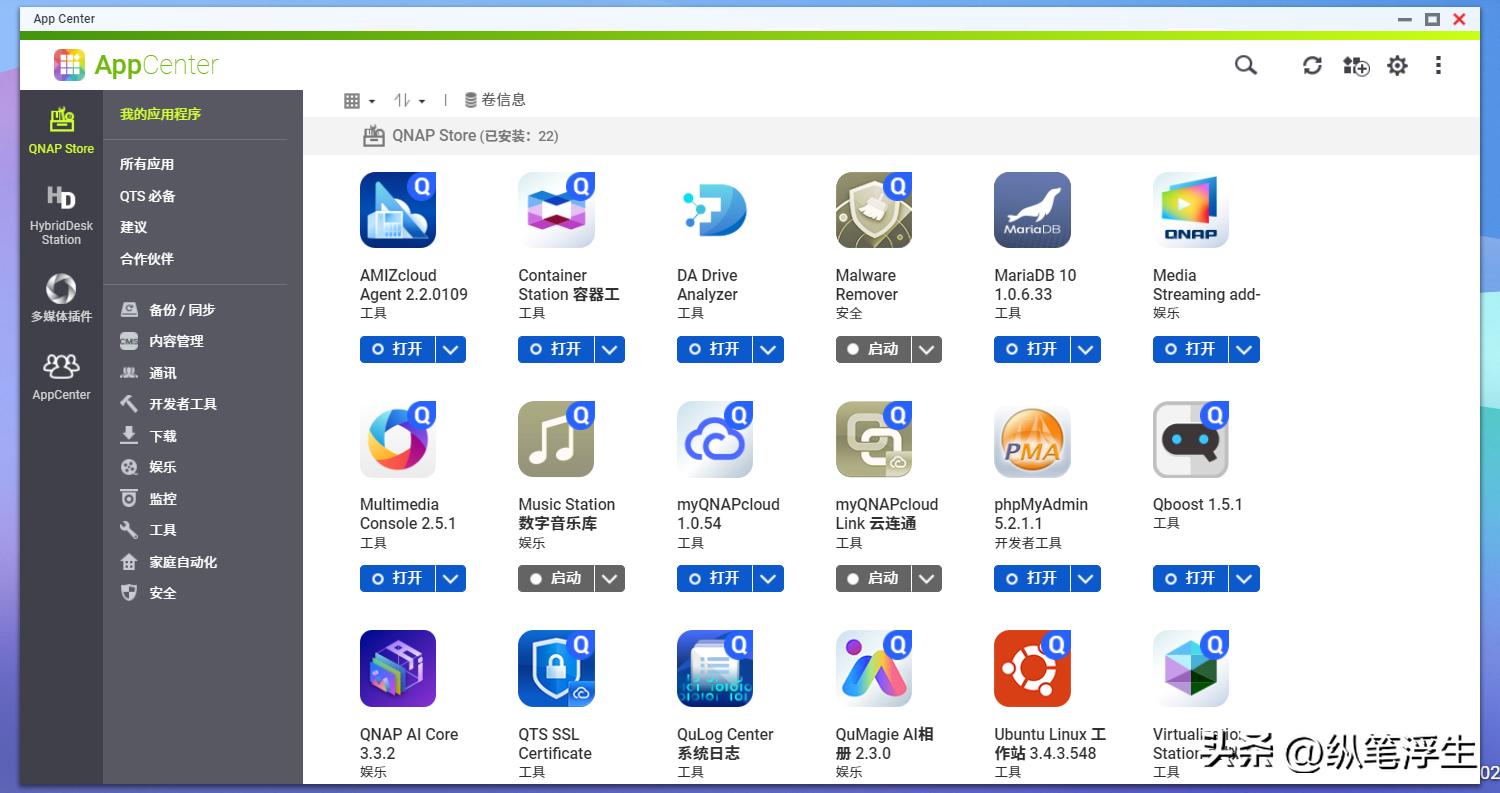
Task: Click the 卷信息 volume info button
Action: [x=495, y=100]
